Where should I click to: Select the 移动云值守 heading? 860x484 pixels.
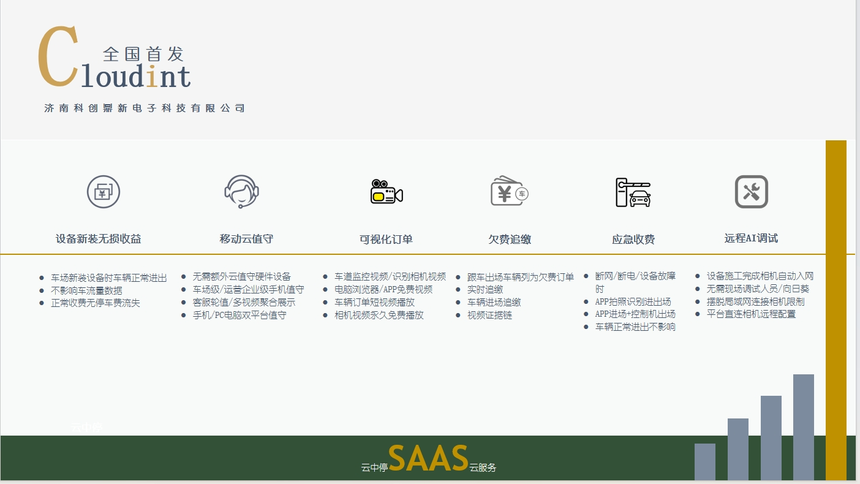coord(246,239)
